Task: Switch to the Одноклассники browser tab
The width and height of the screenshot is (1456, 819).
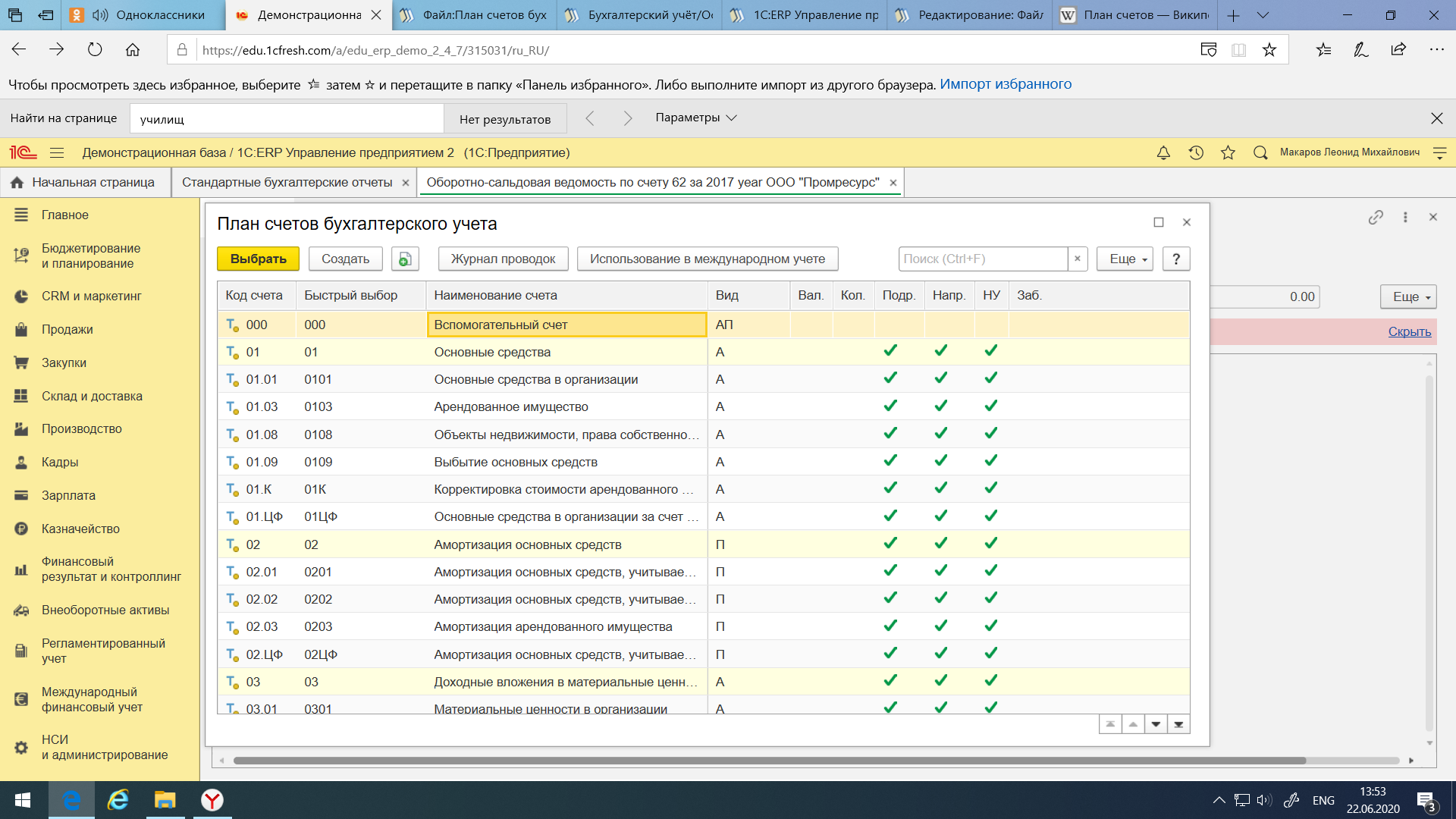Action: point(144,15)
